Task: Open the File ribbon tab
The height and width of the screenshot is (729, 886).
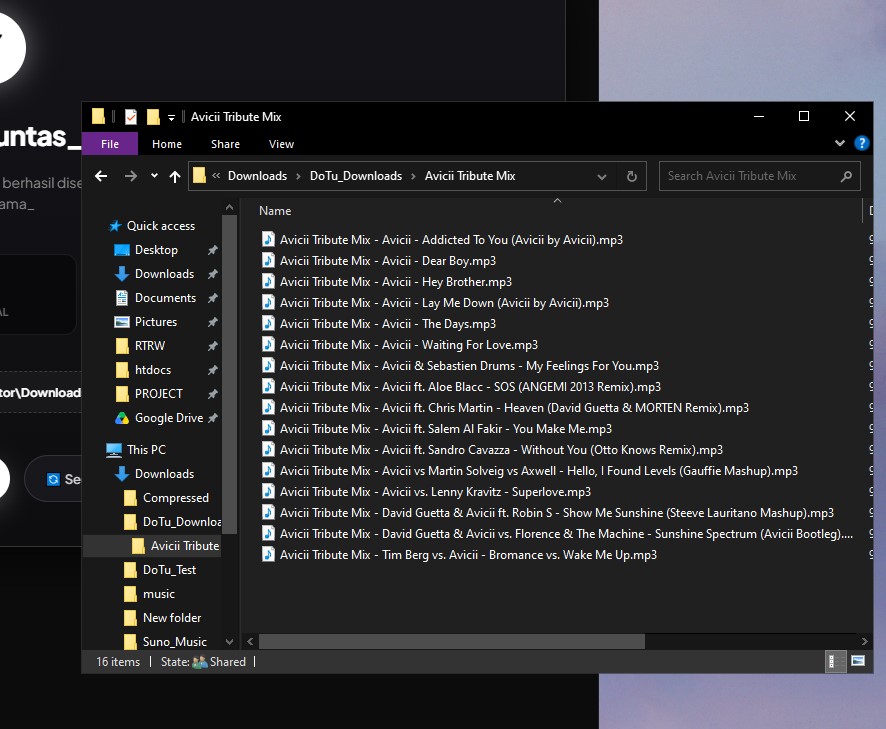Action: [x=110, y=144]
